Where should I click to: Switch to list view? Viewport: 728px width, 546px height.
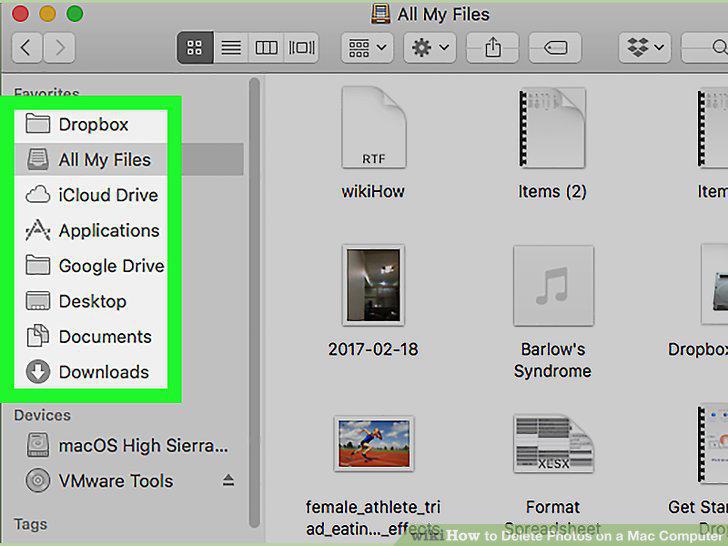click(x=231, y=47)
